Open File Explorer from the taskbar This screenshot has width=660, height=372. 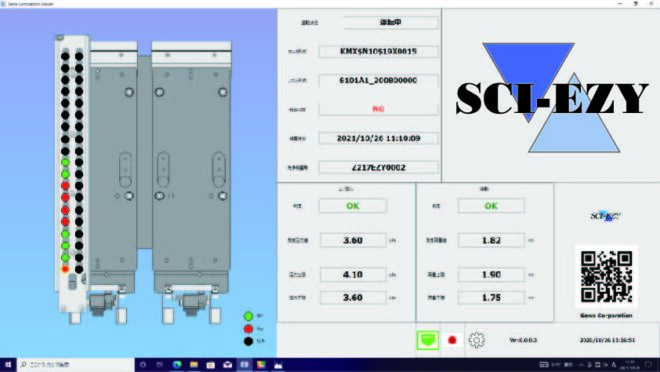coord(194,365)
